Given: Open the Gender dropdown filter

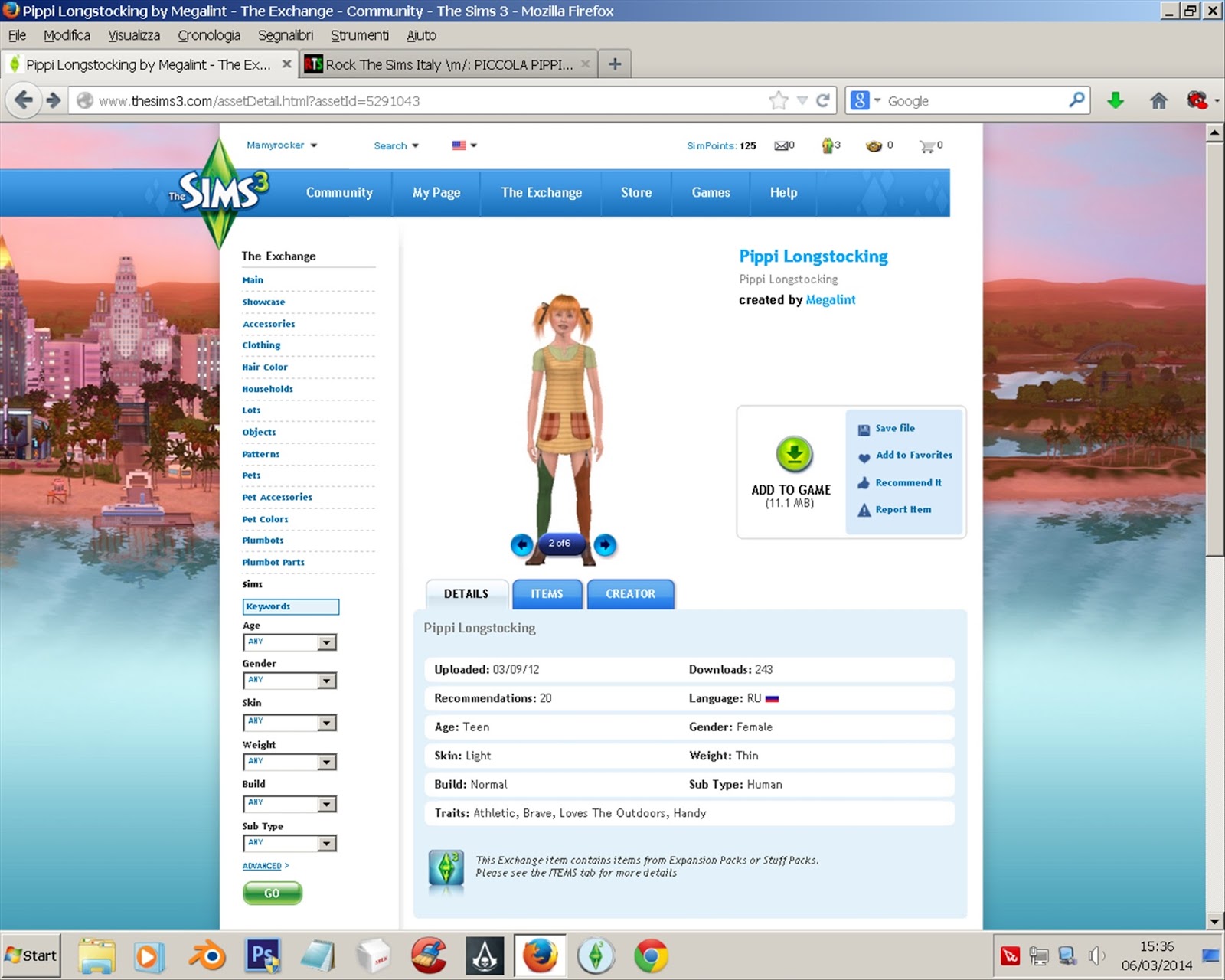Looking at the screenshot, I should tap(289, 681).
